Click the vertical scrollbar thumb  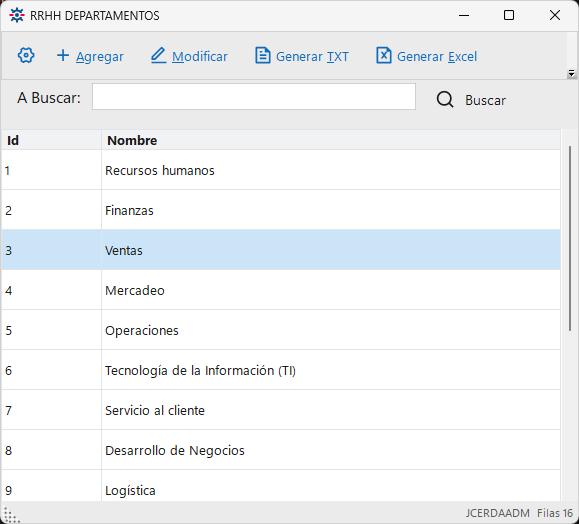[x=570, y=239]
